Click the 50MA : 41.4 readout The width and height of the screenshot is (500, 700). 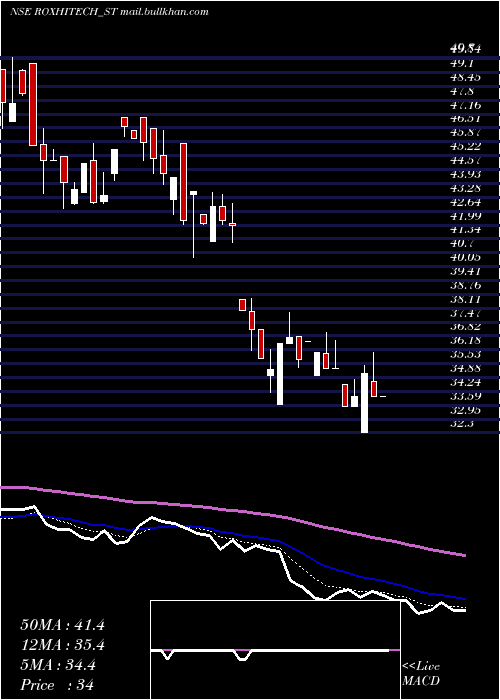tap(62, 625)
